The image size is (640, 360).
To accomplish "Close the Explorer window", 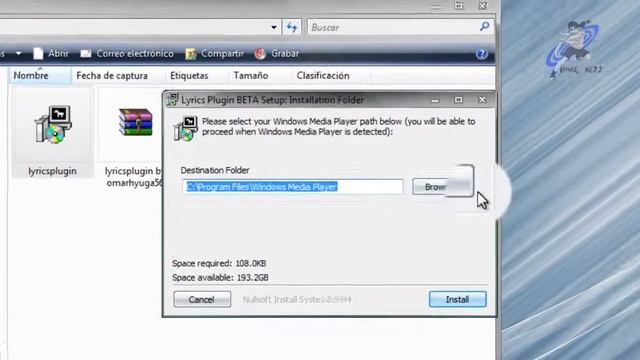I will pos(483,6).
